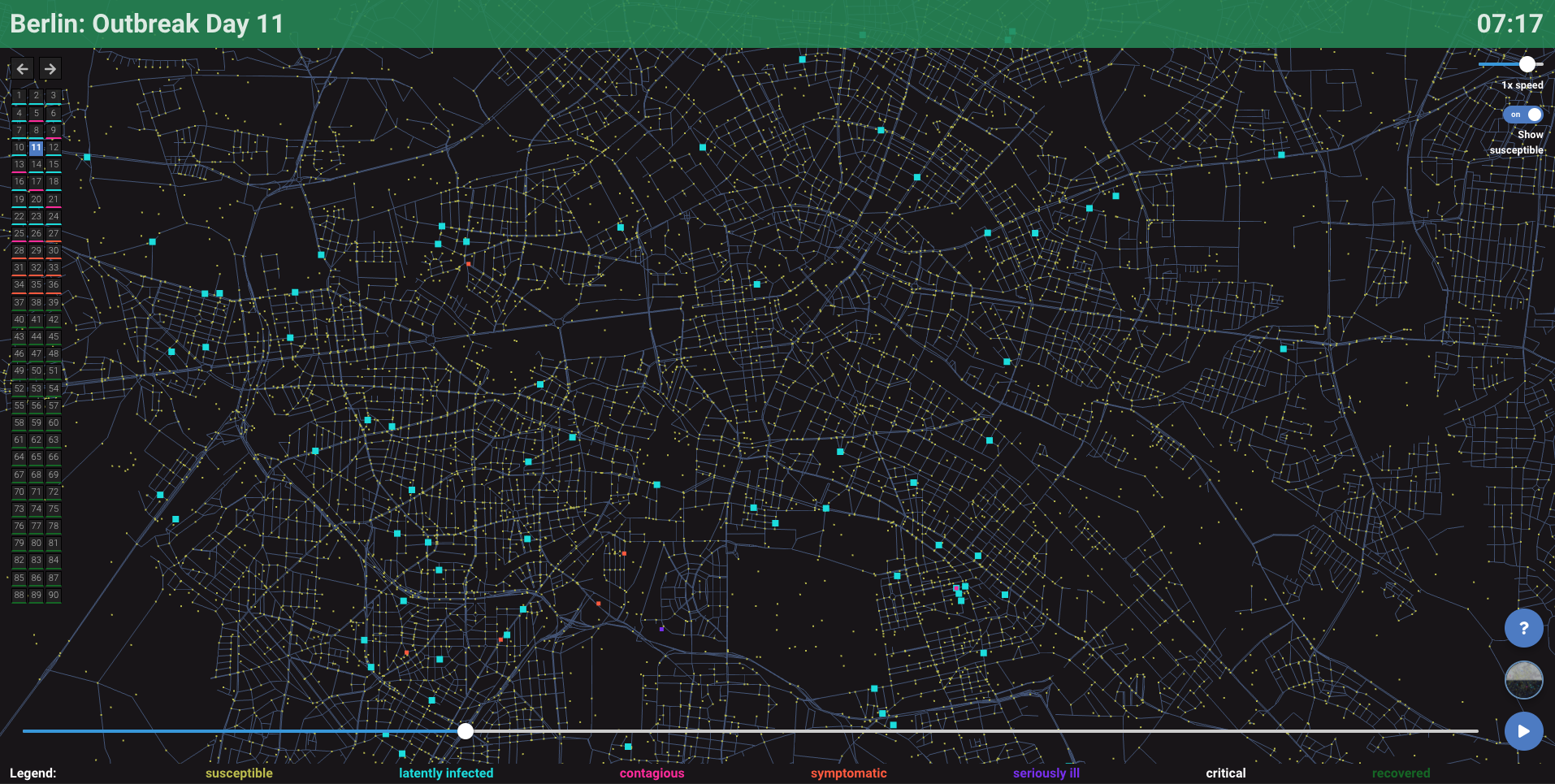Viewport: 1555px width, 784px height.
Task: Choose day 50
Action: [37, 371]
